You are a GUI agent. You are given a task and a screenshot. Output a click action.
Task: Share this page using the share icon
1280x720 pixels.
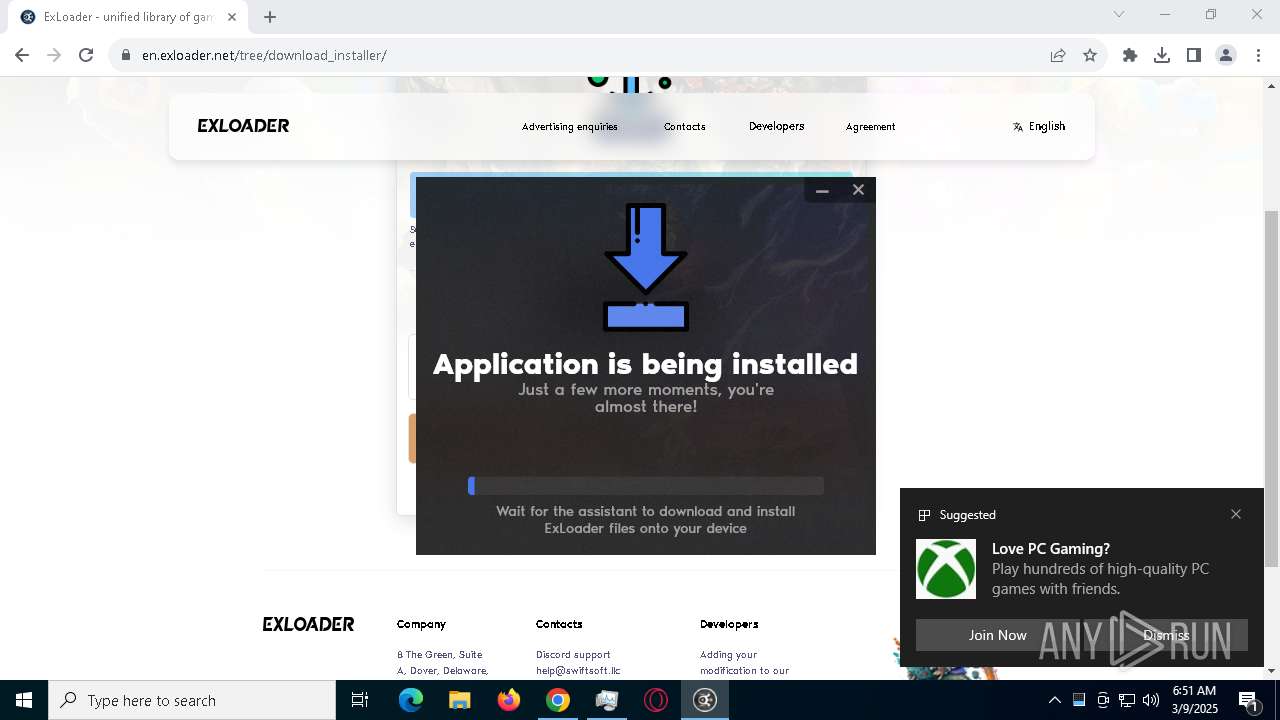point(1058,55)
